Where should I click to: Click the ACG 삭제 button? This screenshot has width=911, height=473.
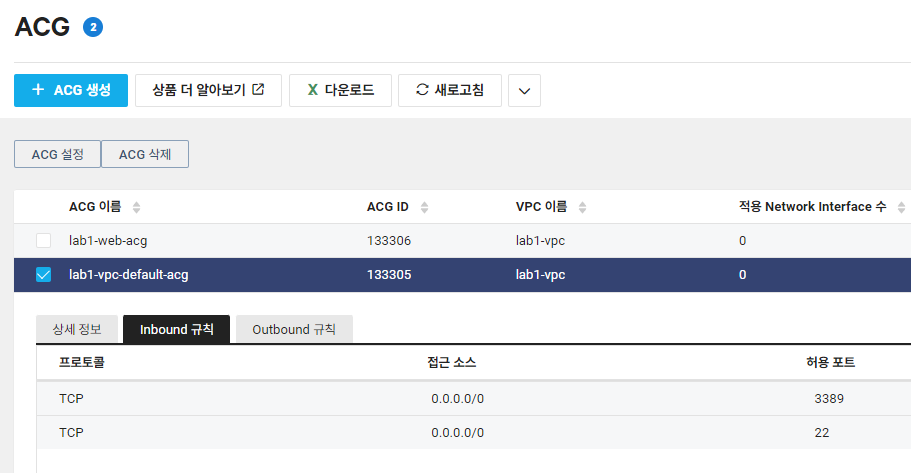coord(145,154)
